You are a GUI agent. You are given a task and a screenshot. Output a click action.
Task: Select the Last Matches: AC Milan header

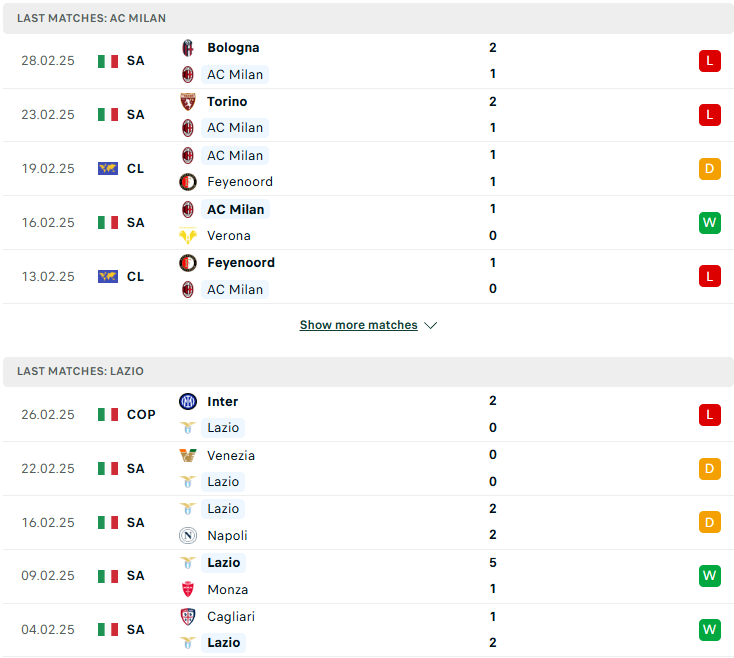[x=368, y=18]
